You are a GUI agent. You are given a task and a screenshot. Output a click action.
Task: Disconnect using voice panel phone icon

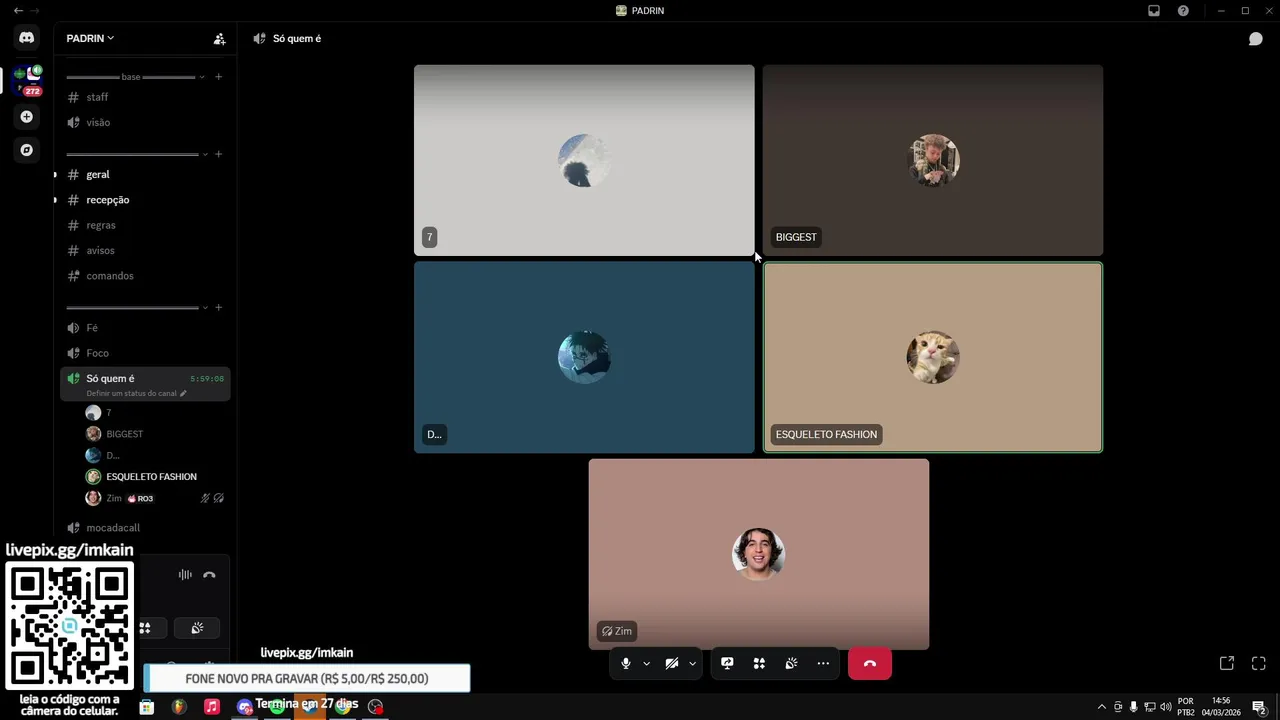[x=209, y=575]
